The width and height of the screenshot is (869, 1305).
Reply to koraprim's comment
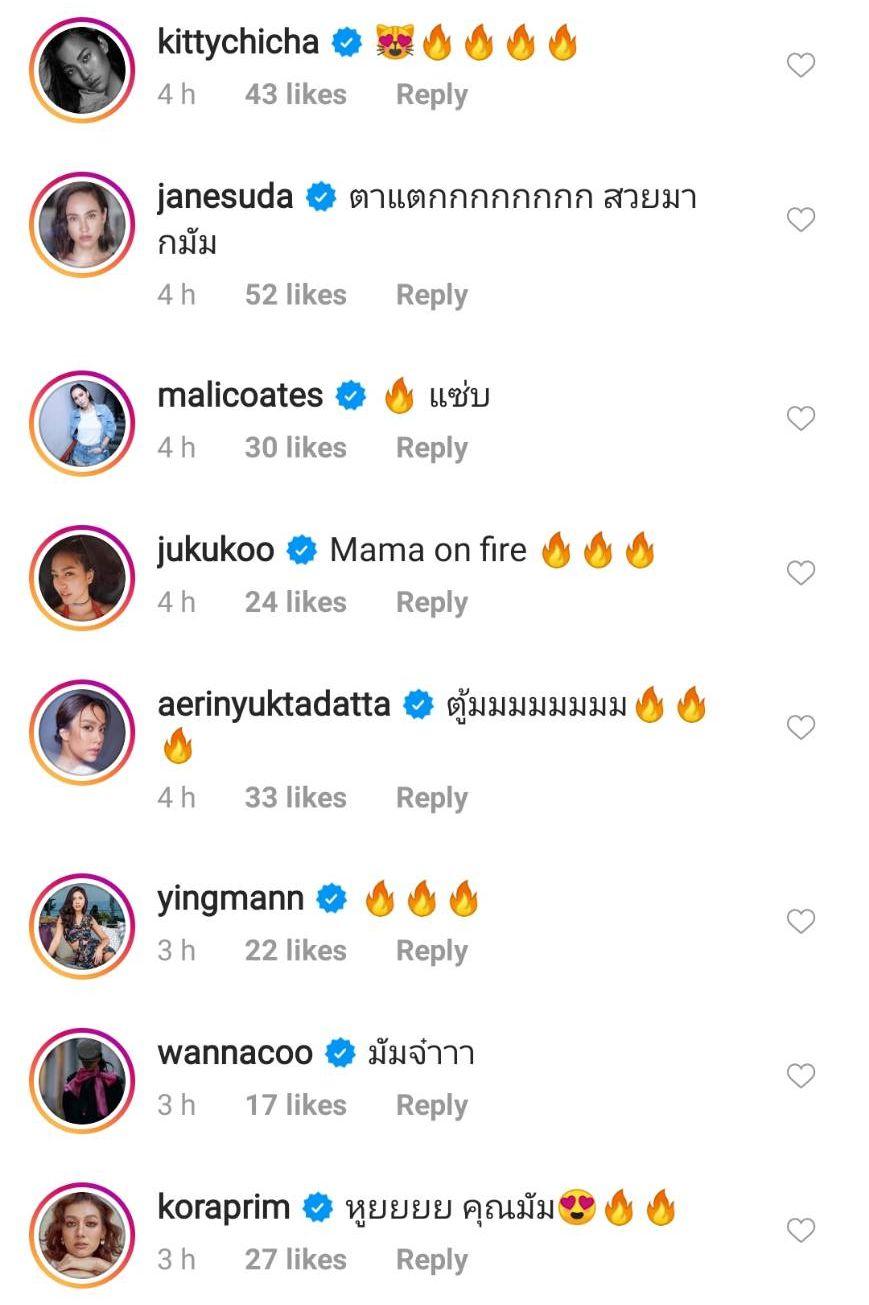pyautogui.click(x=431, y=1259)
